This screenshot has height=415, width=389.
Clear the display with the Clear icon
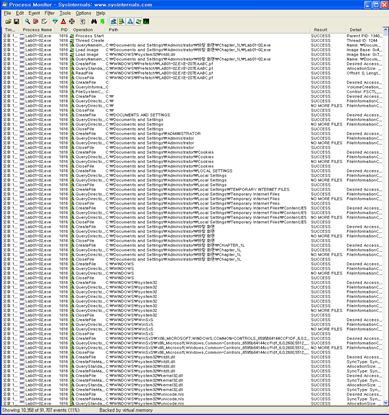(x=44, y=22)
